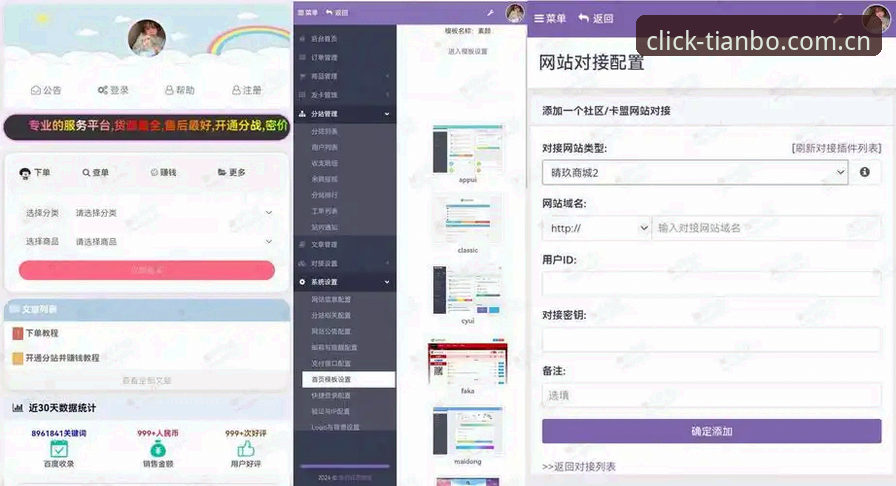Select the 下单 order tab
Image resolution: width=896 pixels, height=486 pixels.
point(35,173)
